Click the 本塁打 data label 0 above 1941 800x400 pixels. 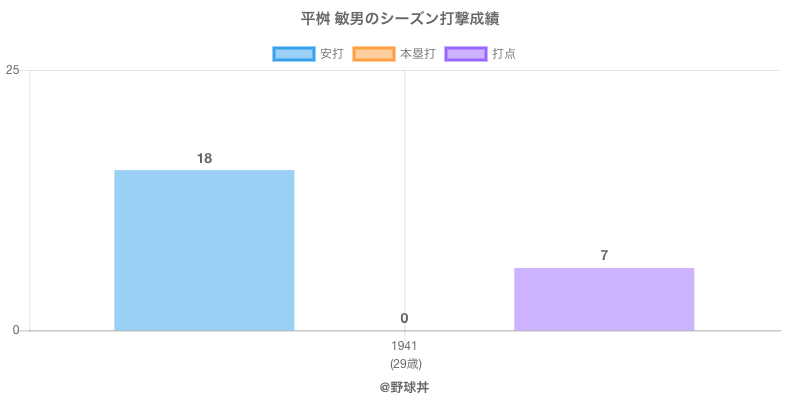tap(404, 318)
